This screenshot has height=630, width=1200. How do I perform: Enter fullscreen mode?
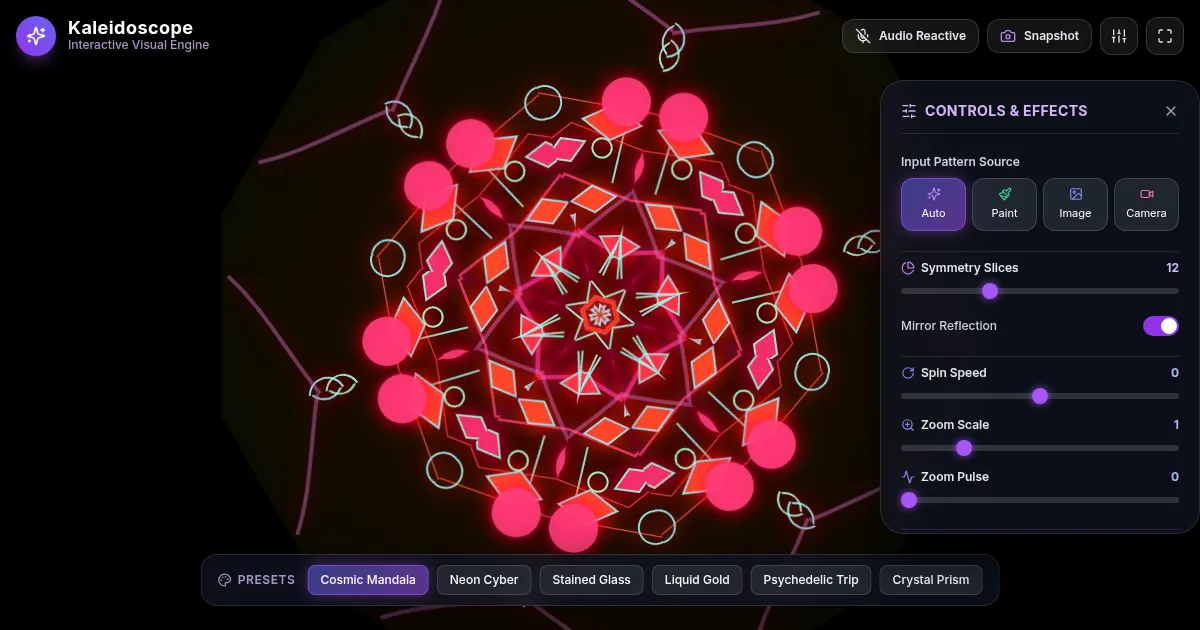pyautogui.click(x=1165, y=36)
